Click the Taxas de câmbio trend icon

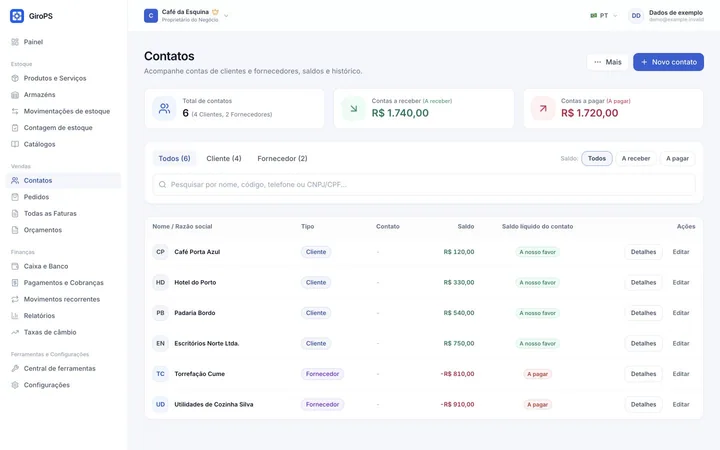pyautogui.click(x=15, y=332)
